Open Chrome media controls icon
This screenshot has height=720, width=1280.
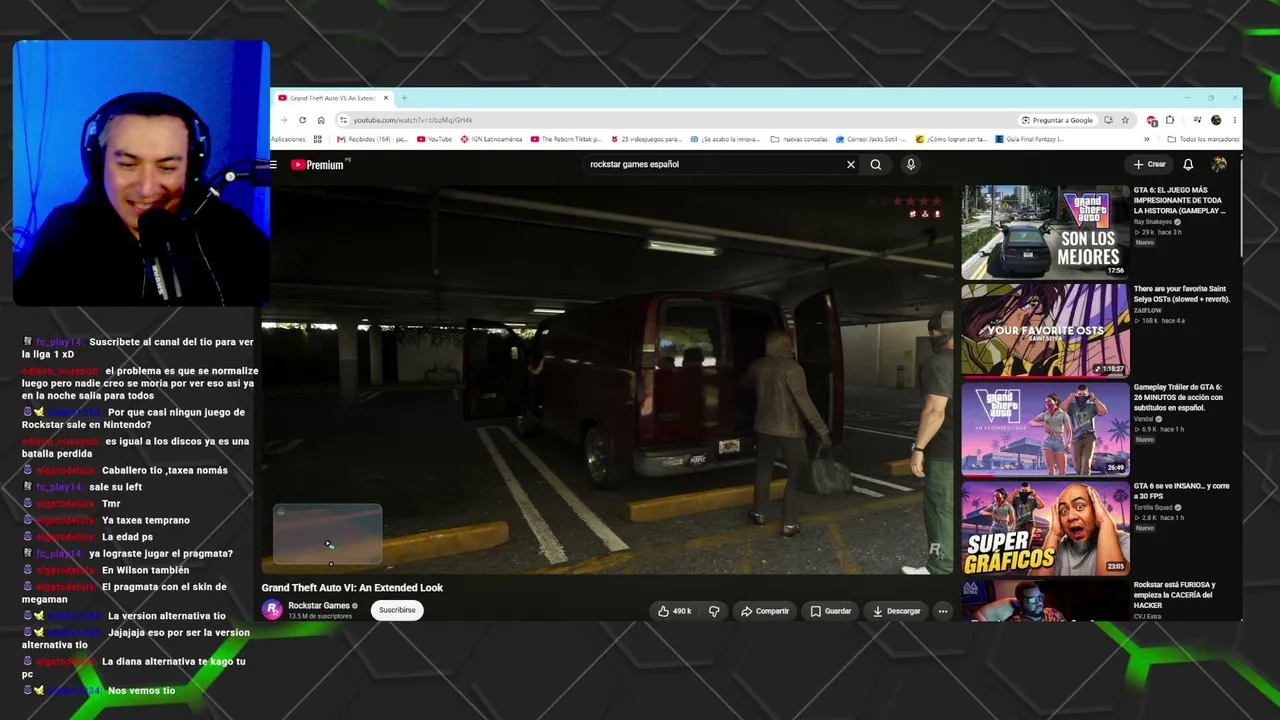pos(1197,120)
